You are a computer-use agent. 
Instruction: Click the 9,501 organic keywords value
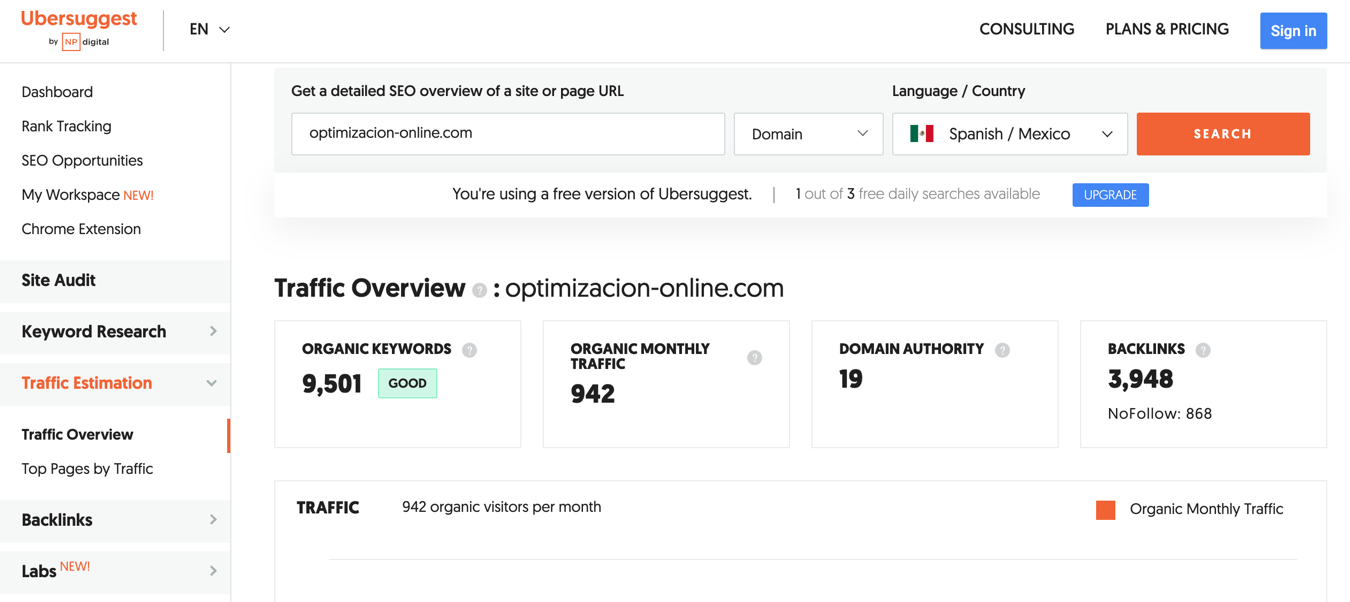pos(332,384)
